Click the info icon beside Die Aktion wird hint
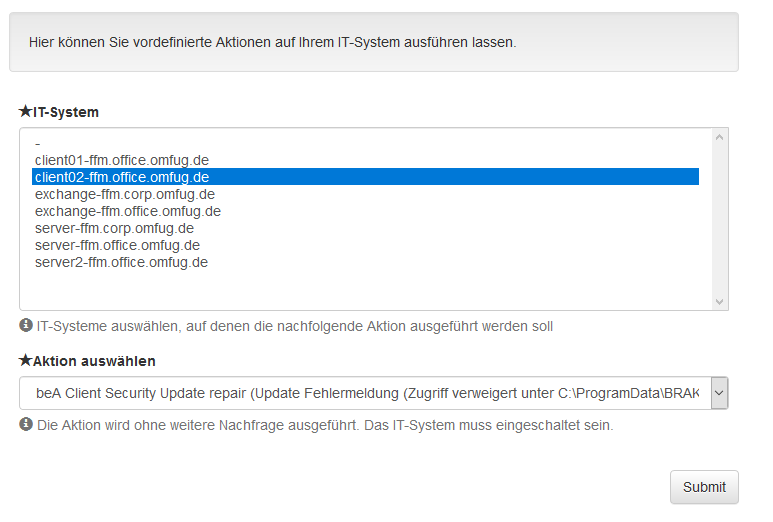Screen dimensions: 773x522 (x=26, y=424)
